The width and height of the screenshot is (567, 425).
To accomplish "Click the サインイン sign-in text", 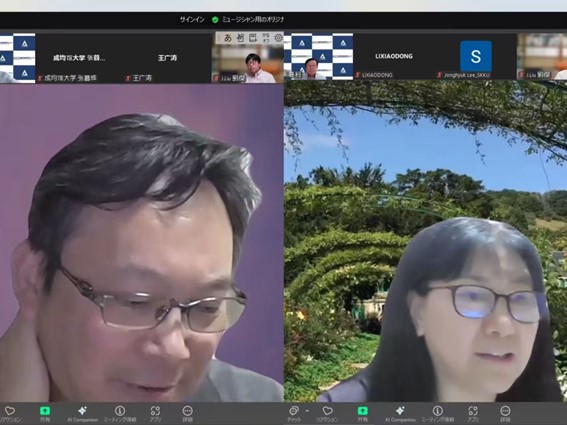I will pyautogui.click(x=192, y=20).
